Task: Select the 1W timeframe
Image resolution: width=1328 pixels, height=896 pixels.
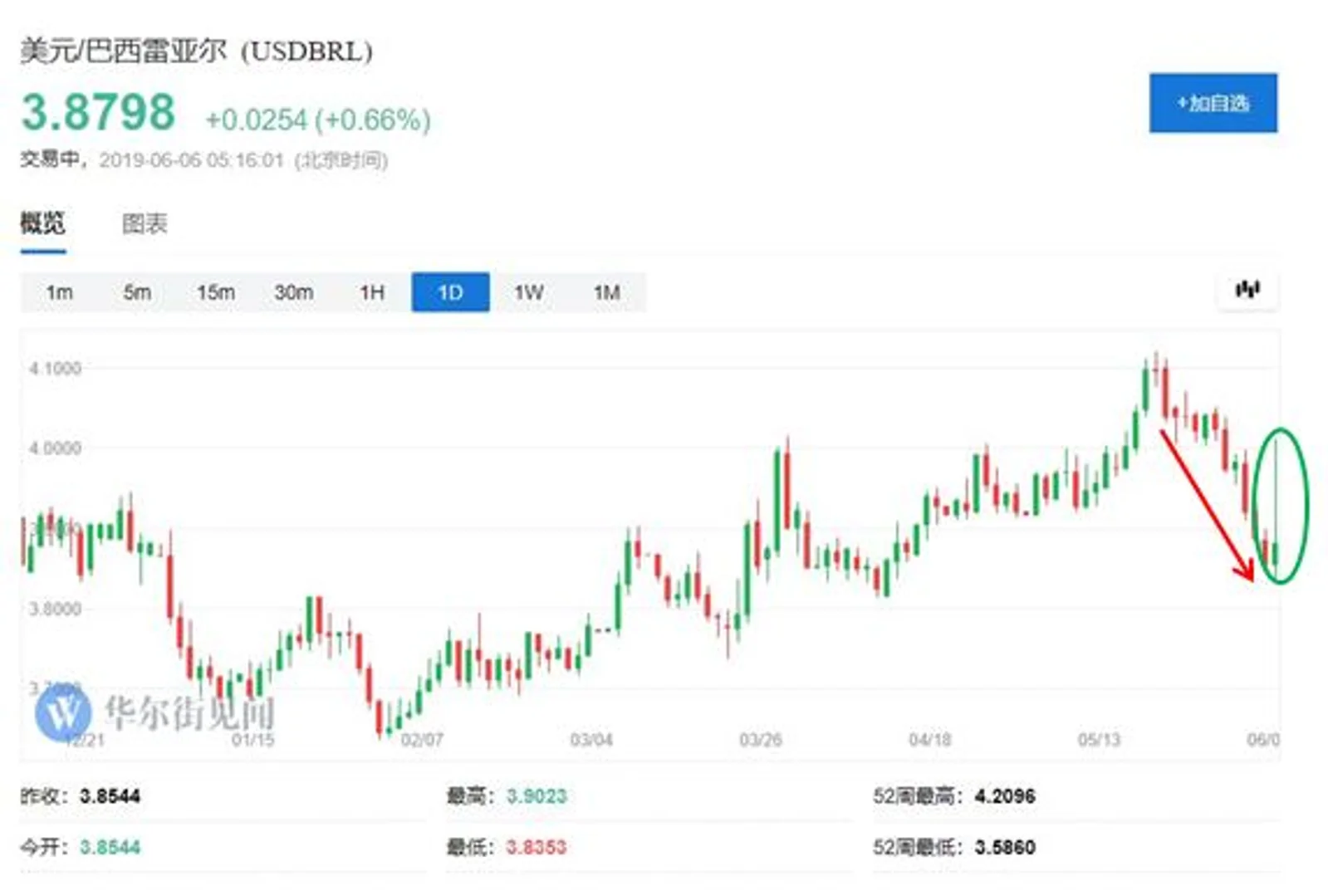Action: pos(528,292)
